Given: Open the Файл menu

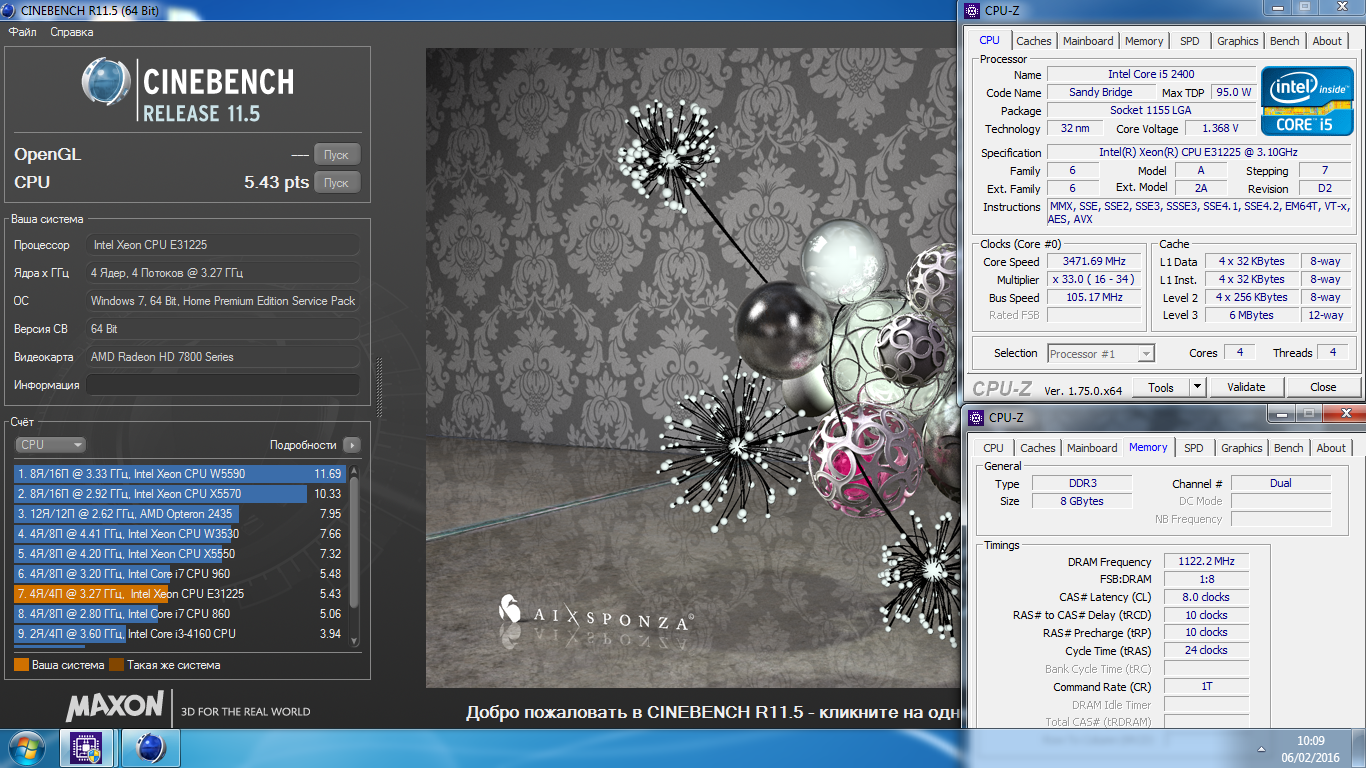Looking at the screenshot, I should (22, 32).
